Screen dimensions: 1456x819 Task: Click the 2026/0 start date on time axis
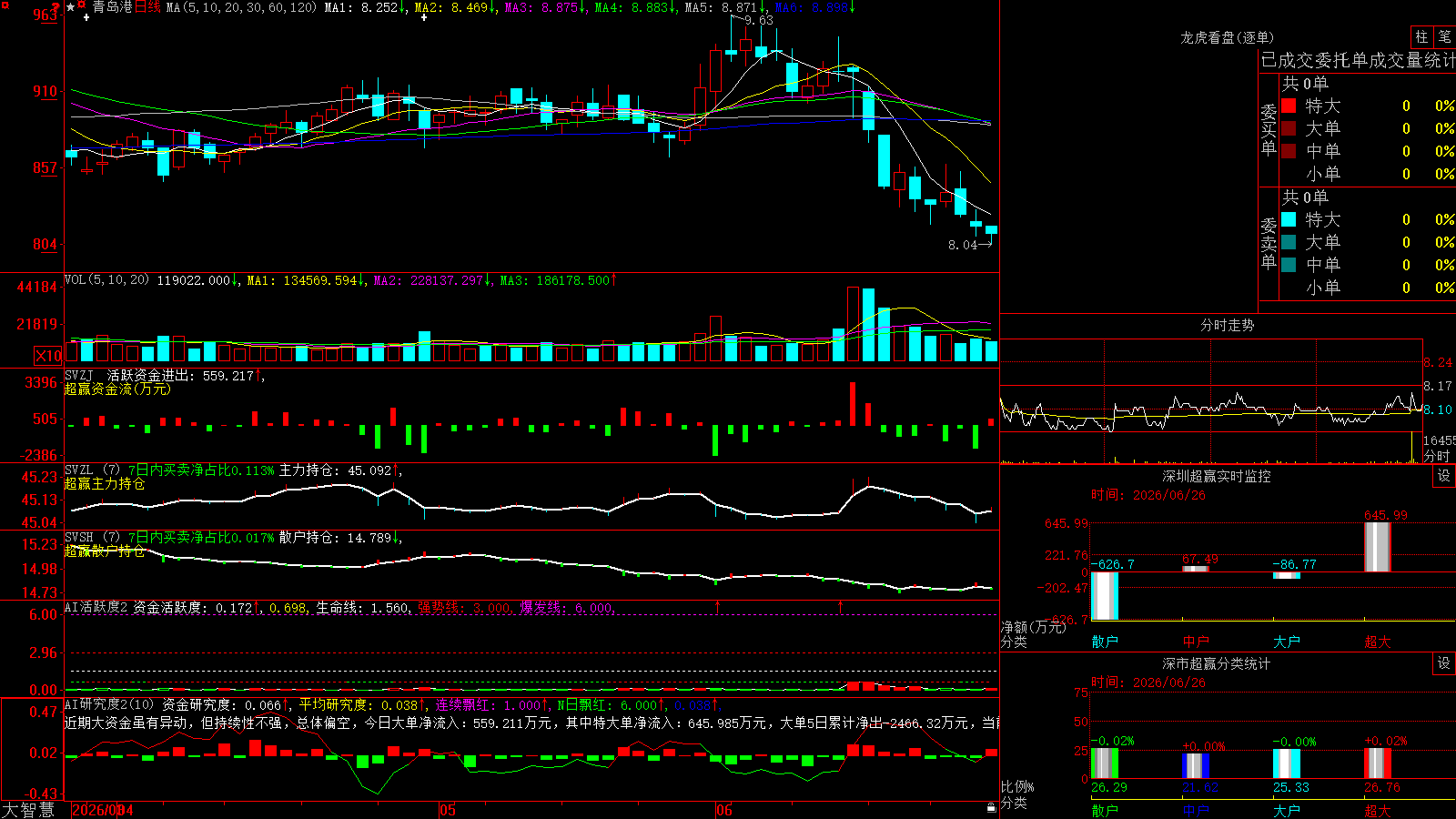pyautogui.click(x=96, y=810)
